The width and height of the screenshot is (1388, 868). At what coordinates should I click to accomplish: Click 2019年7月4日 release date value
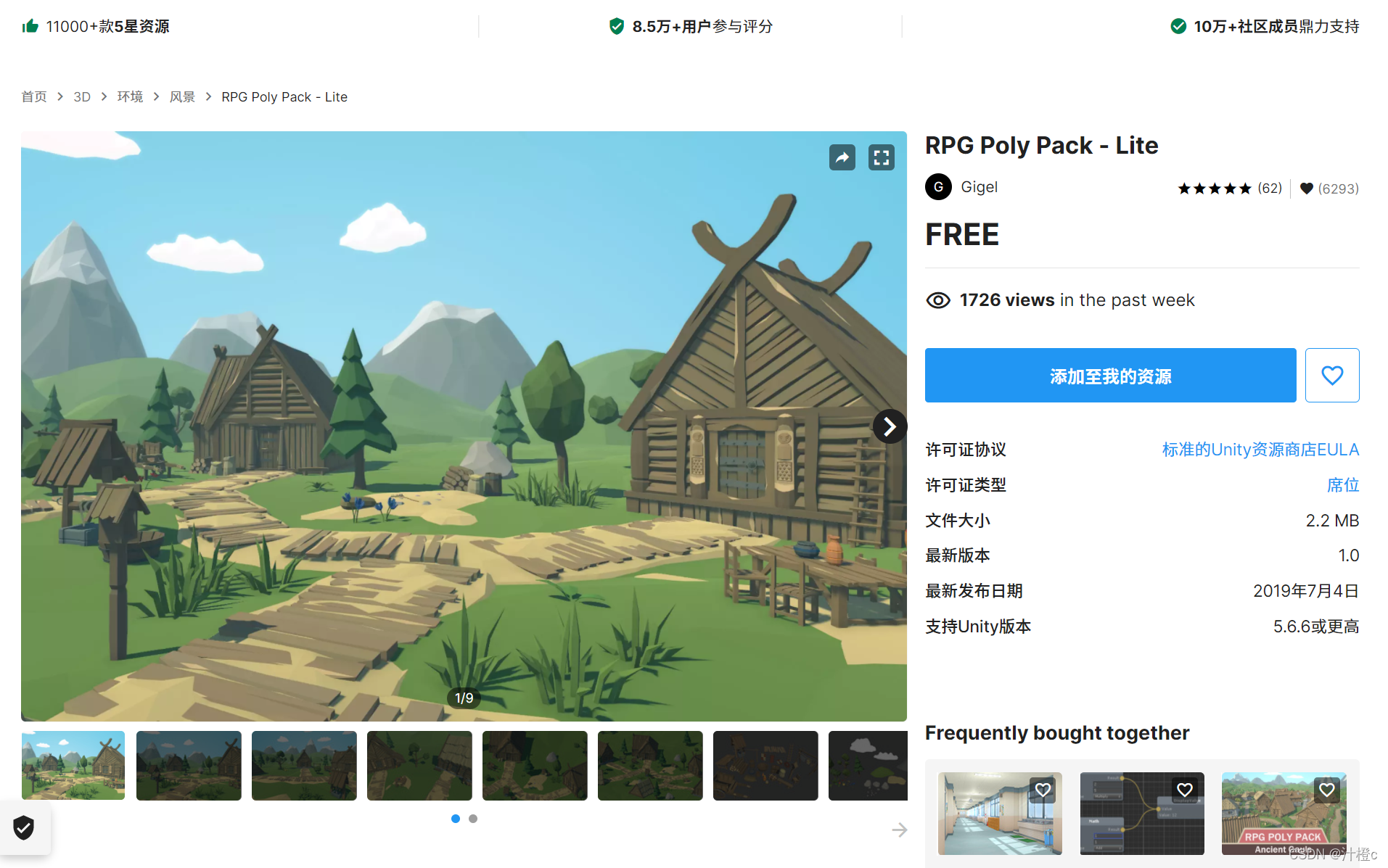tap(1306, 591)
